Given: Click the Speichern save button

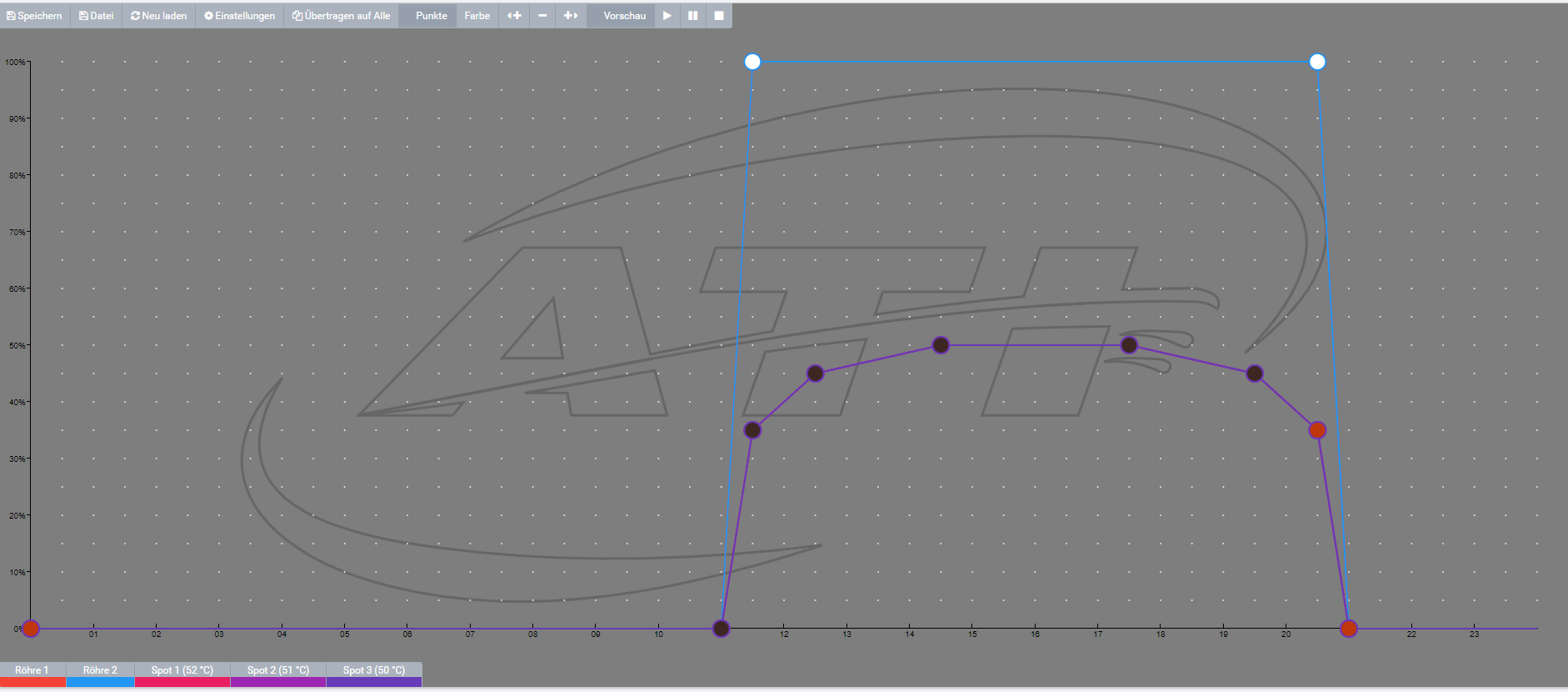Looking at the screenshot, I should (x=34, y=16).
